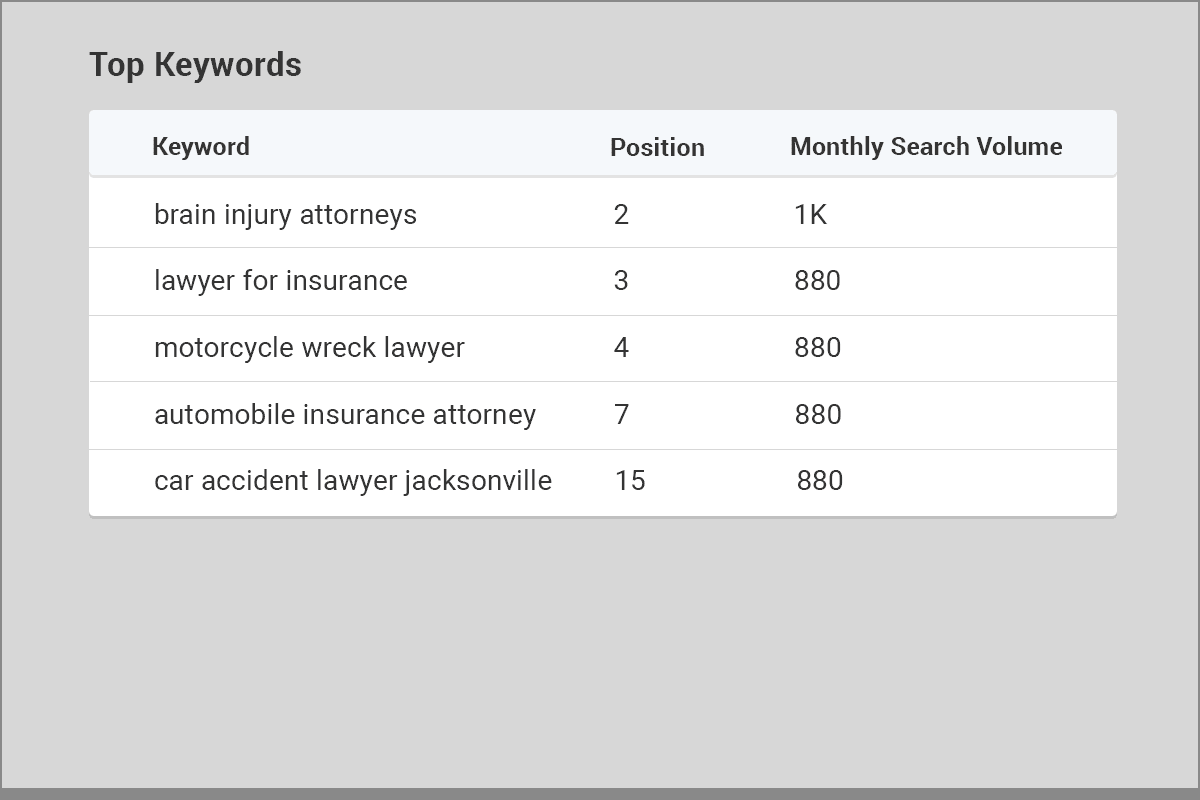Open the lawyer for insurance keyword
Viewport: 1200px width, 800px height.
(280, 281)
